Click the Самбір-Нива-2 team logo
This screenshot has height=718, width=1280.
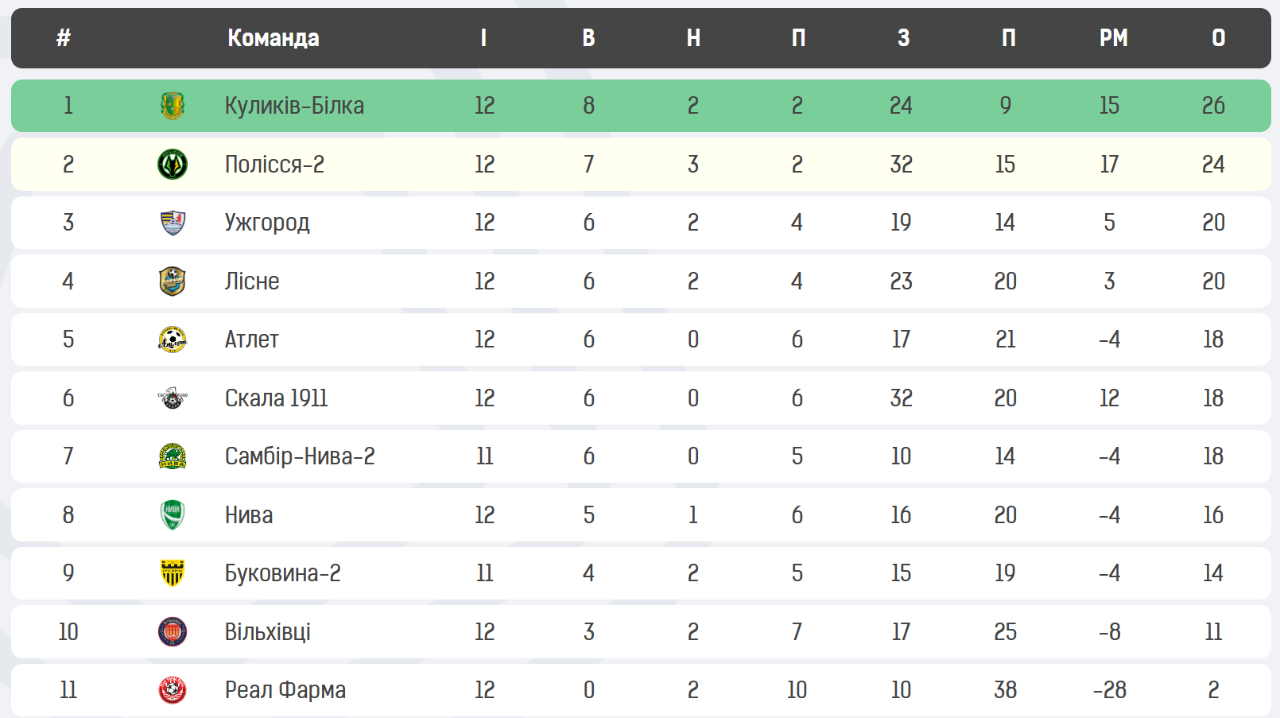(x=173, y=457)
